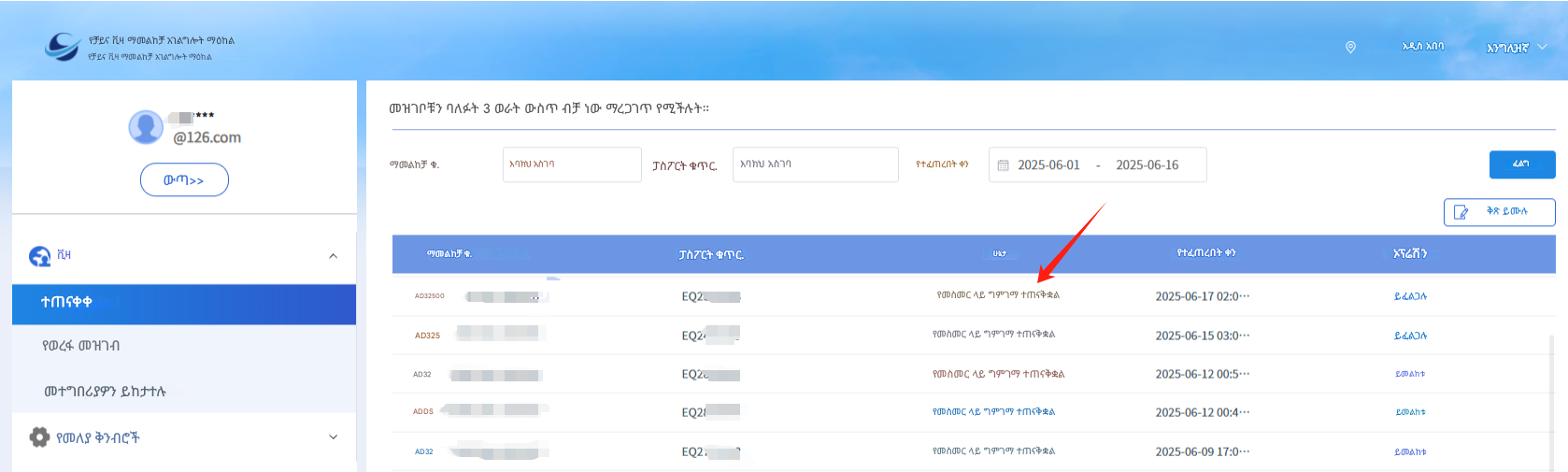This screenshot has height=472, width=1568.
Task: Click the gear icon for የመለያ ቅንብሮች
Action: click(39, 437)
